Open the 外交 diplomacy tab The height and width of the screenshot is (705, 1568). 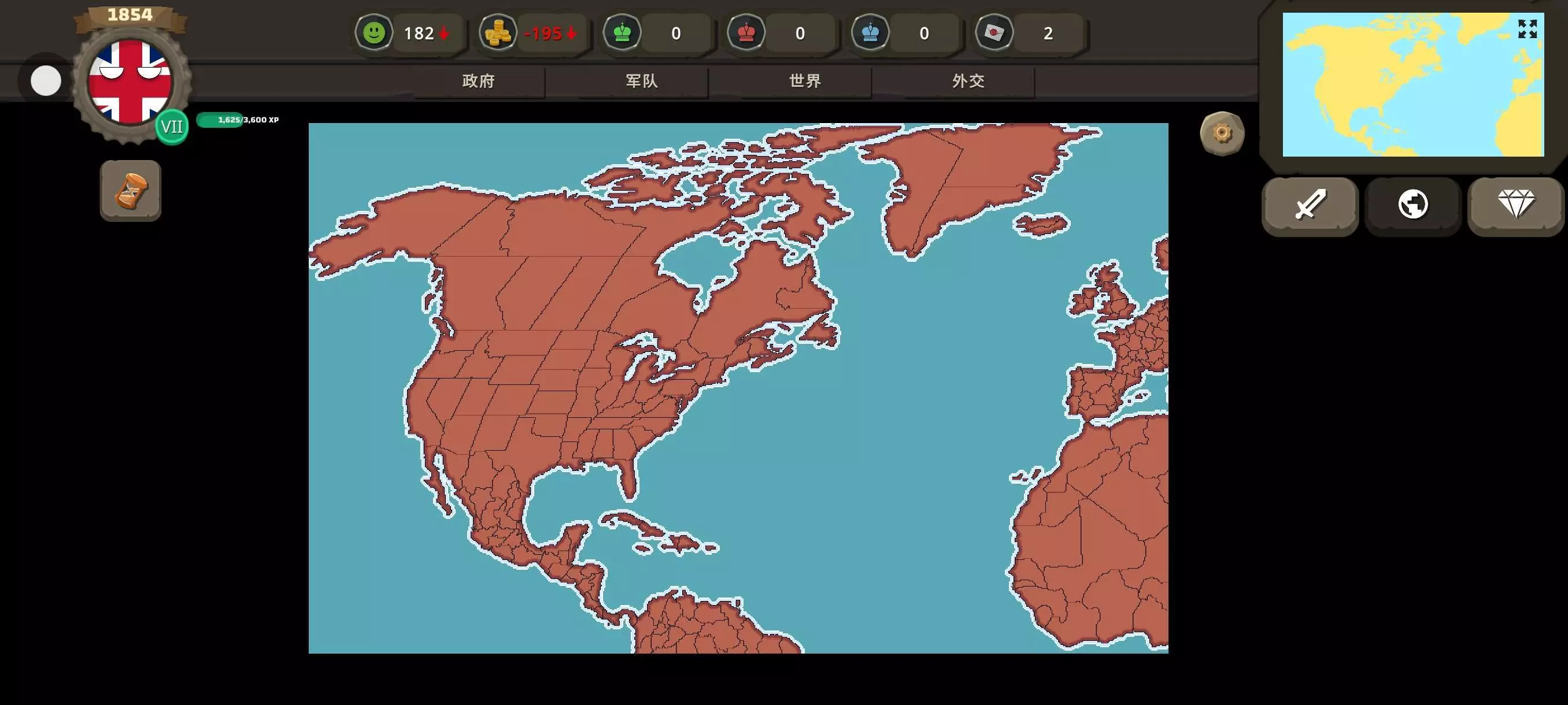(968, 81)
